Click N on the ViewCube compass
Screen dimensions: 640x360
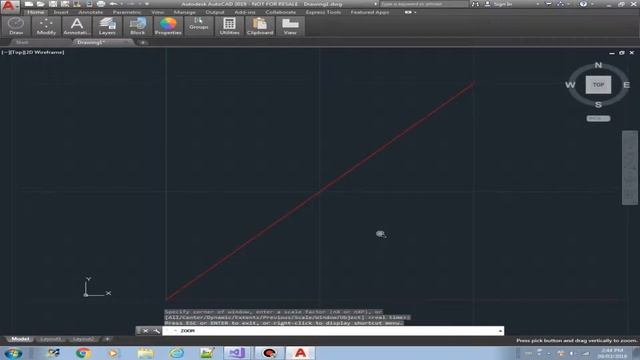pos(598,65)
